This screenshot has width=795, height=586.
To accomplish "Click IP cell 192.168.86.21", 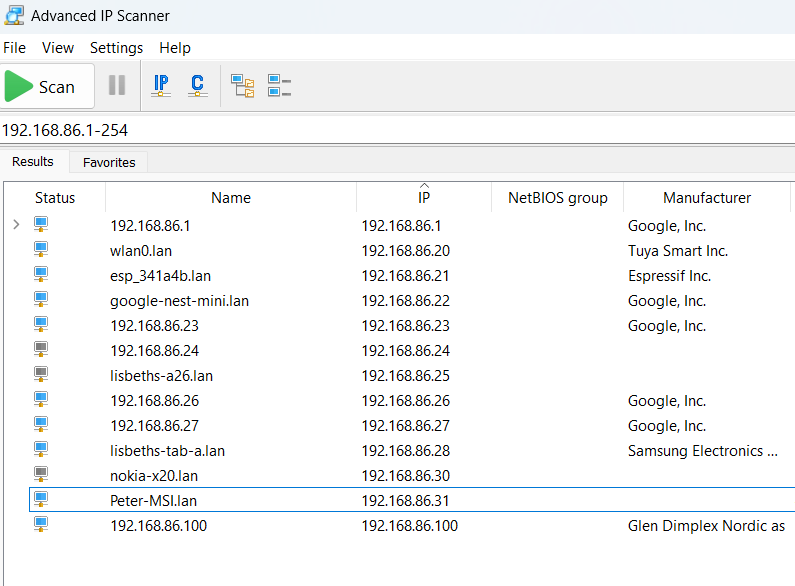I will coord(405,276).
